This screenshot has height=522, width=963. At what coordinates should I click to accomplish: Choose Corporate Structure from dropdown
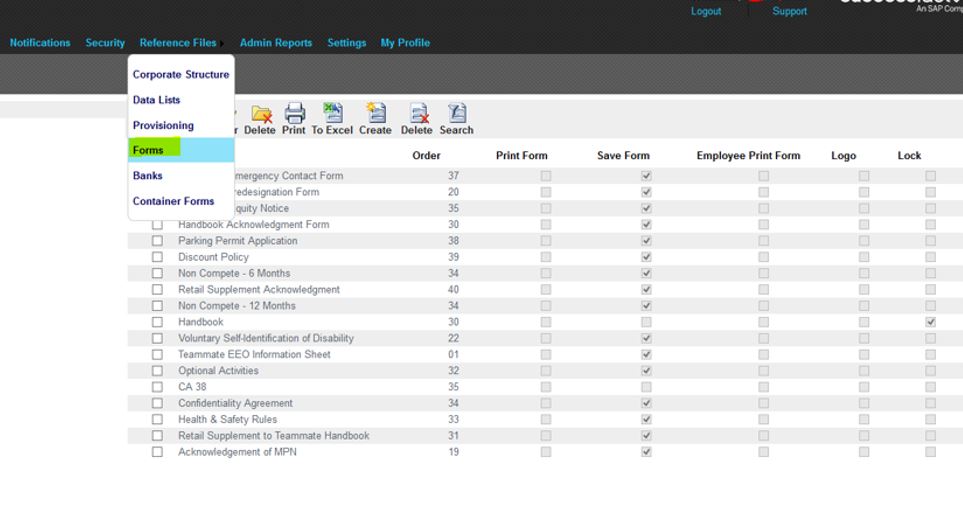tap(181, 74)
